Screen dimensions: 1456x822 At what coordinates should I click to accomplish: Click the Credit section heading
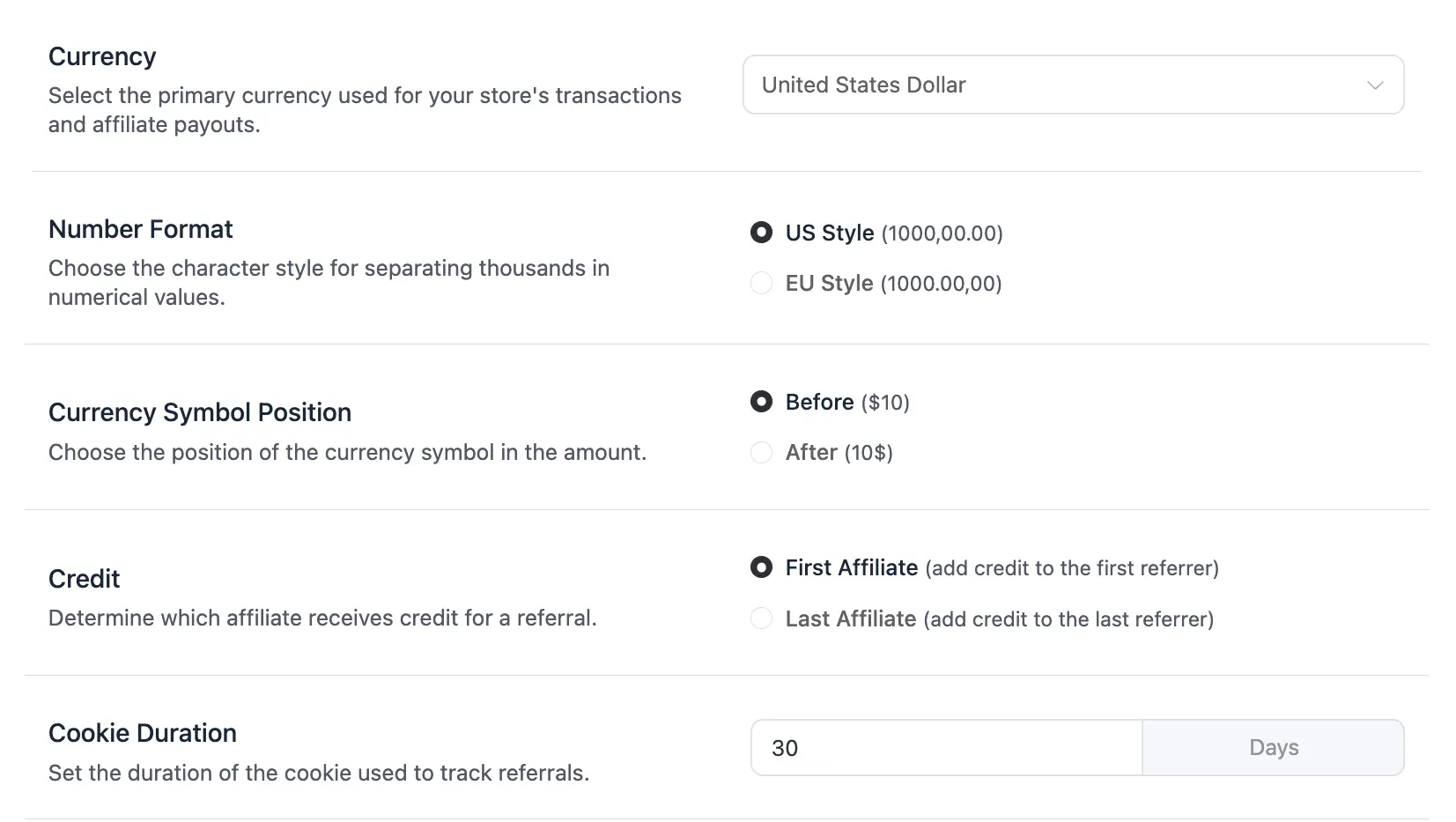pos(84,579)
